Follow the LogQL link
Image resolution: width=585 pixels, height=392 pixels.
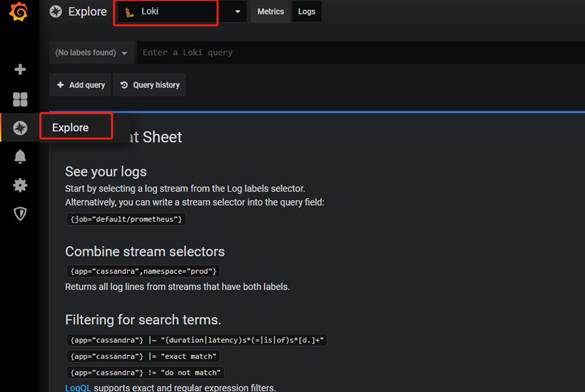(x=78, y=388)
